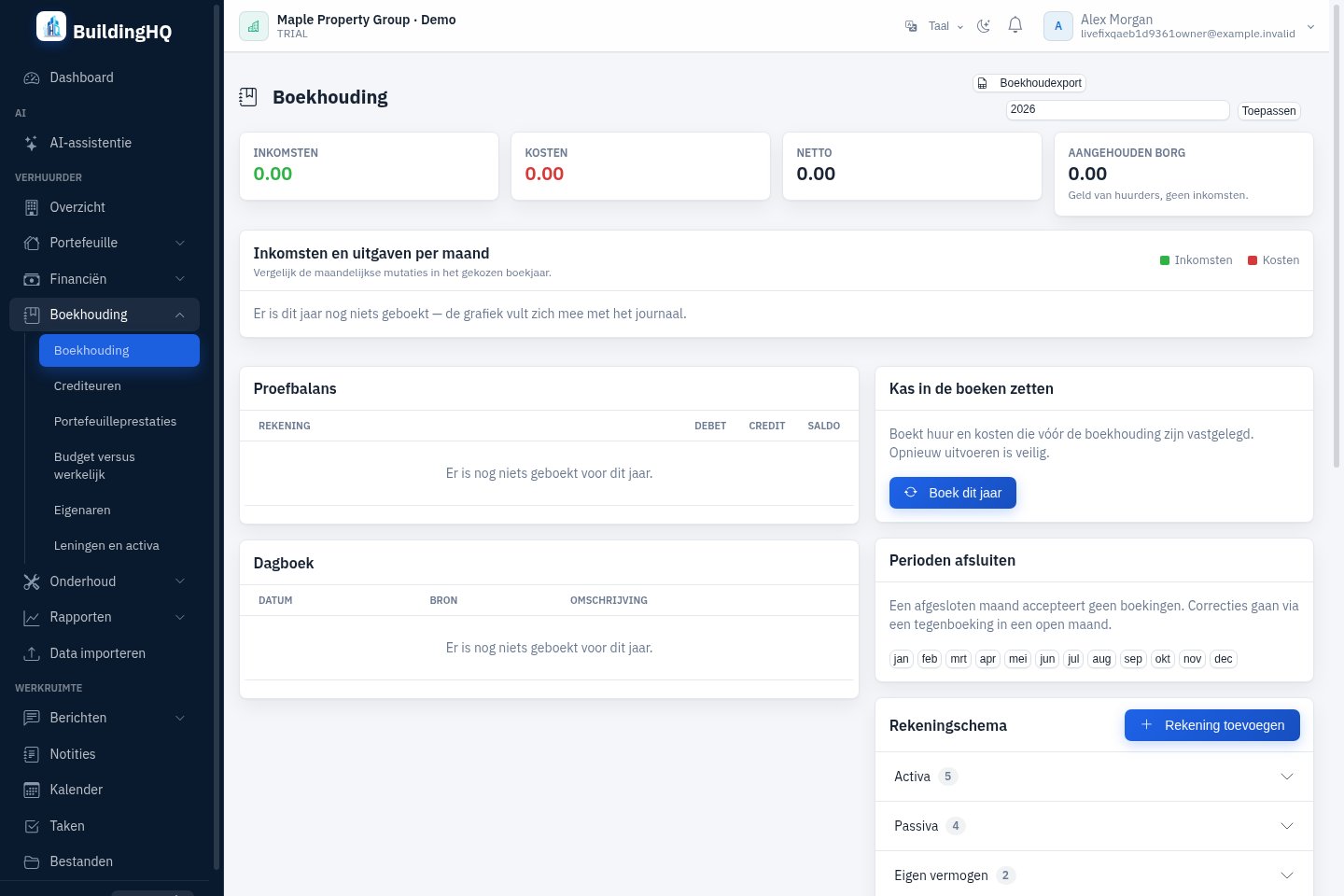This screenshot has width=1344, height=896.
Task: Close the jan period
Action: 901,659
